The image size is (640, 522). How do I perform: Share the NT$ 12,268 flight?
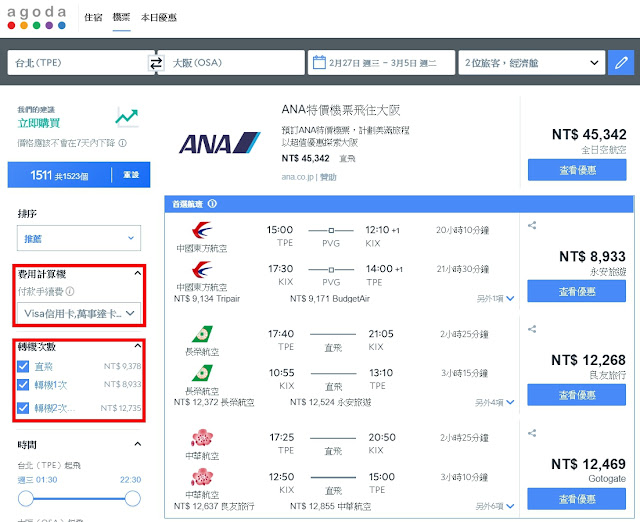click(532, 329)
